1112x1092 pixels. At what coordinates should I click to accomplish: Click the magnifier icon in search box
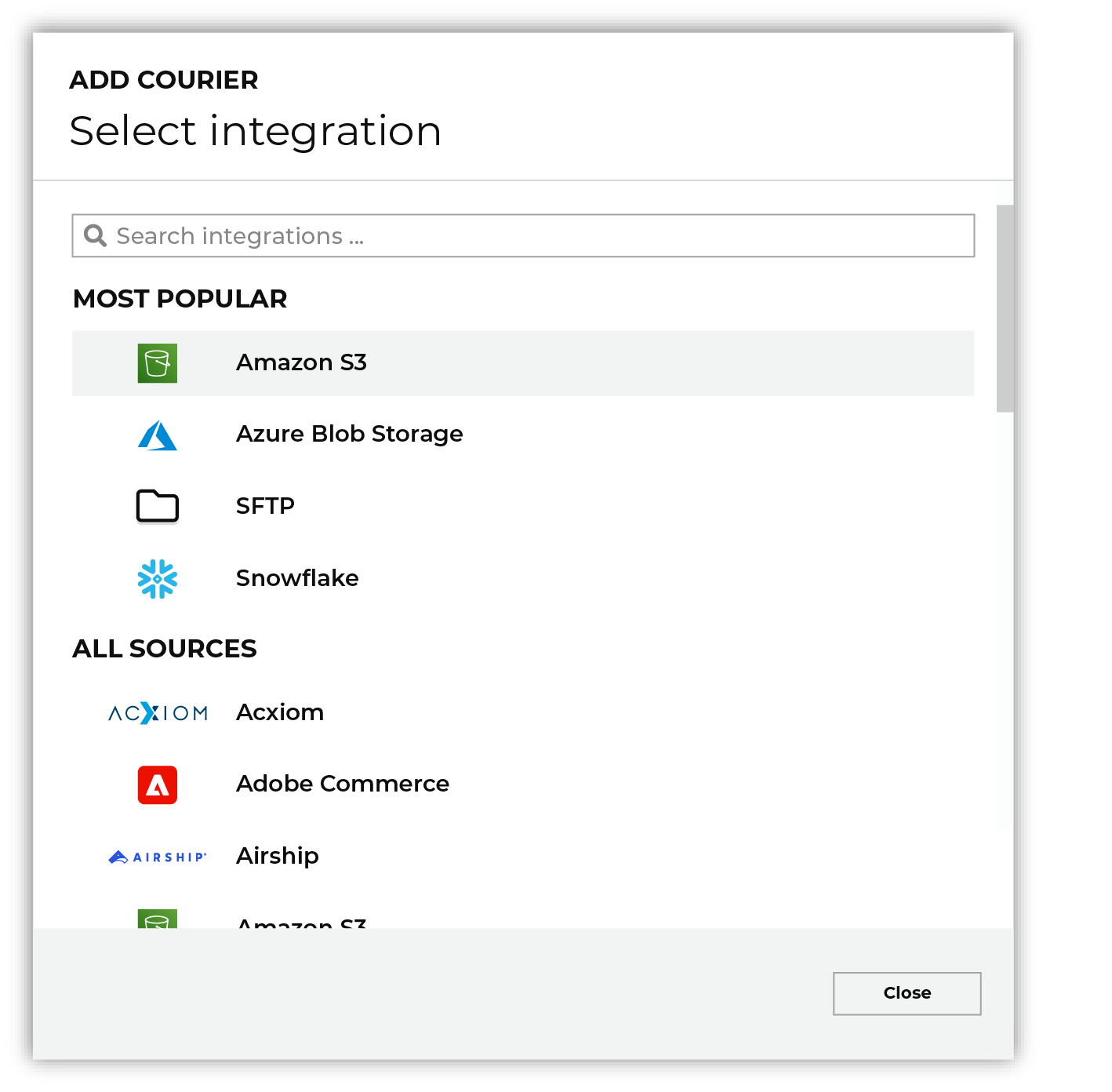point(95,235)
